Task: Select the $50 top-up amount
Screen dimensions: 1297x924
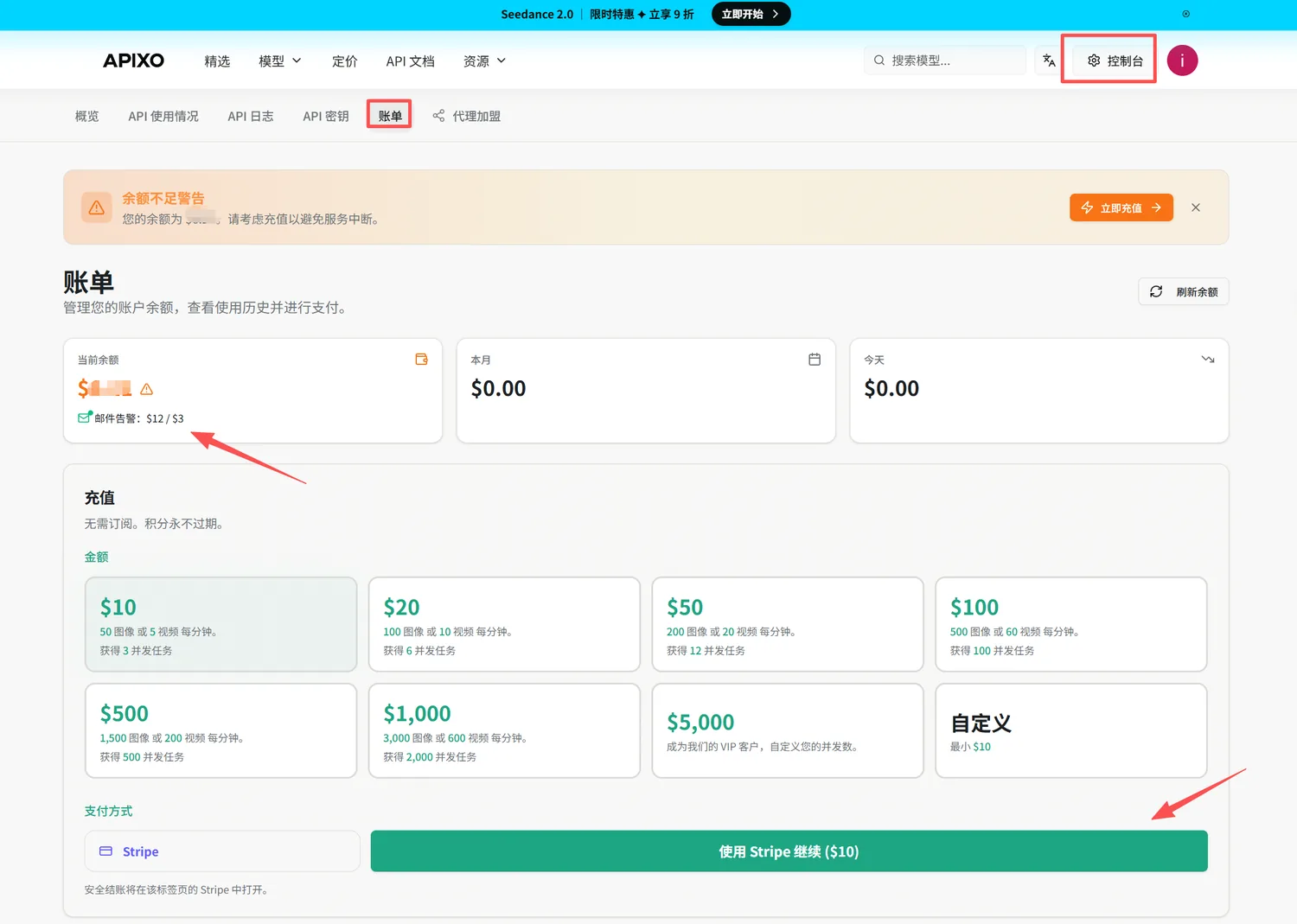Action: pyautogui.click(x=788, y=624)
